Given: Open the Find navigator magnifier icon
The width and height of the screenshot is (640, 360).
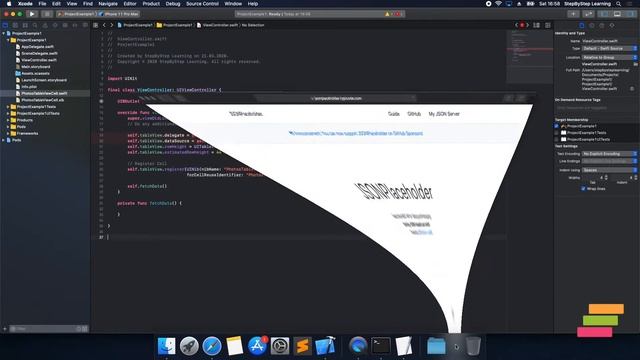Looking at the screenshot, I should click(x=35, y=25).
